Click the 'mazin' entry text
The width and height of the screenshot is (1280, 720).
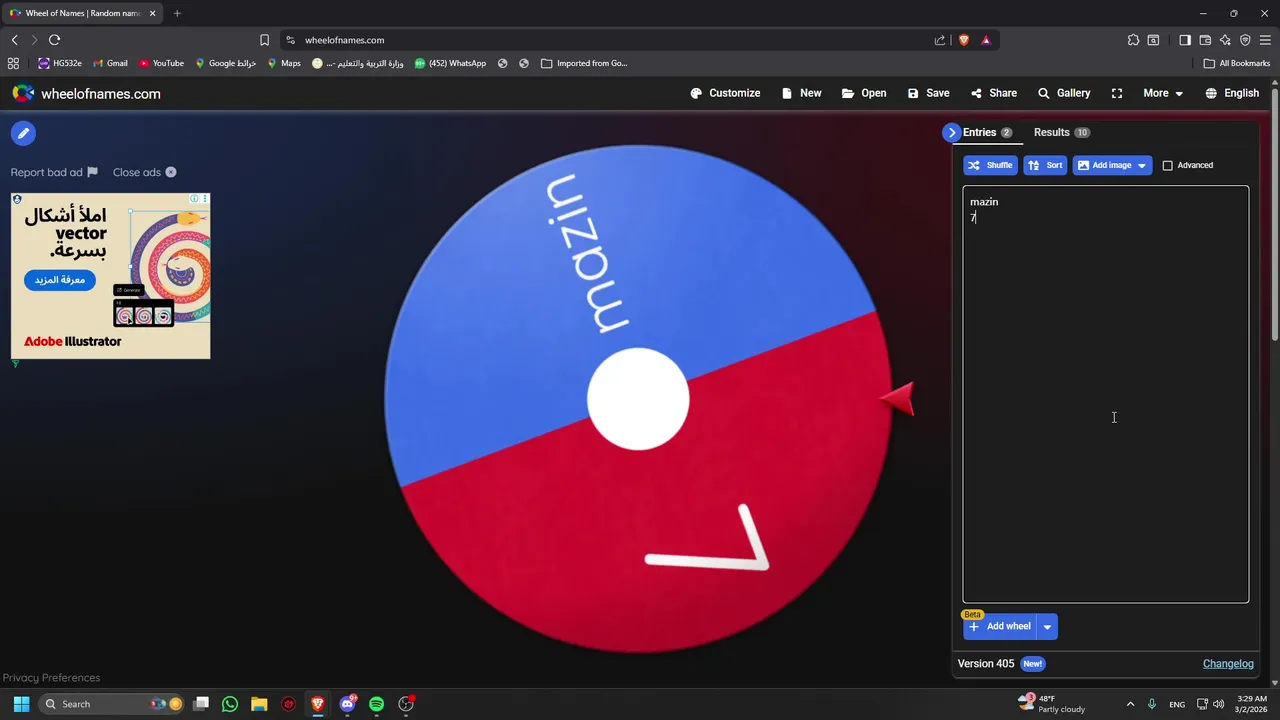tap(984, 202)
